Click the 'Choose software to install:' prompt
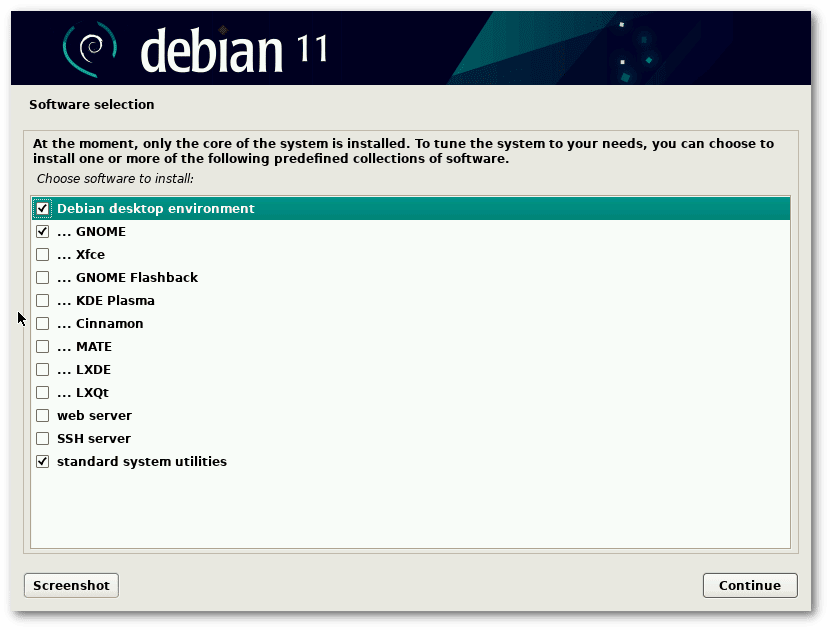 [x=115, y=179]
